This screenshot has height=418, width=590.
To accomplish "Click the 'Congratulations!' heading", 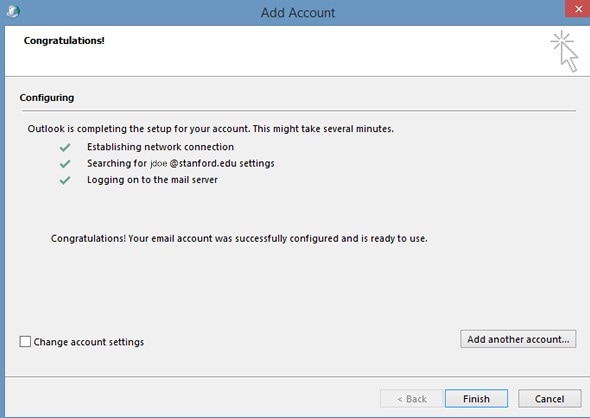I will coord(64,40).
